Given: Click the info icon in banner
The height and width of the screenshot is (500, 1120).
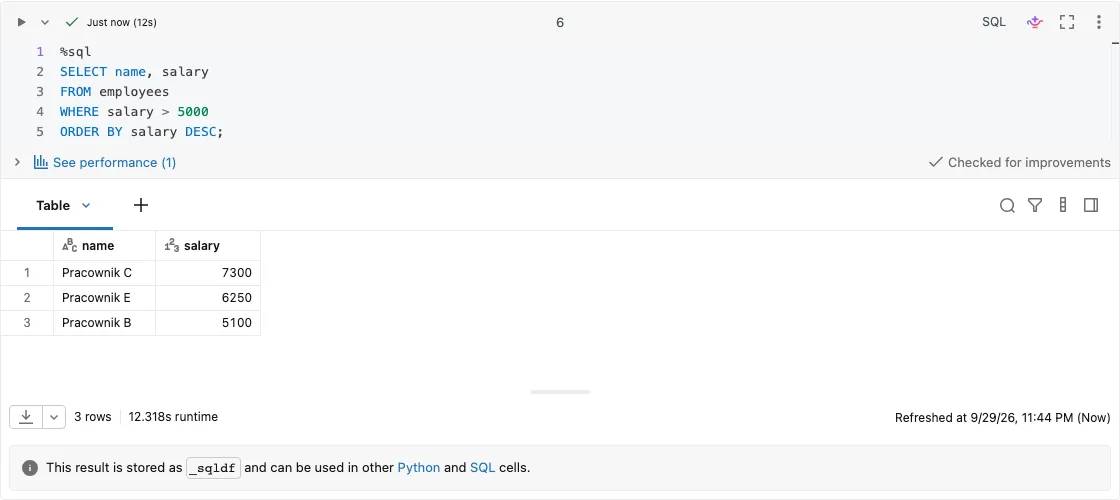Looking at the screenshot, I should (x=29, y=468).
